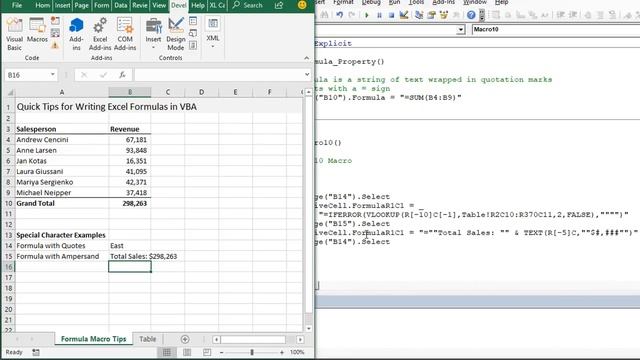Click the zoom out minus button
Viewport: 640px width, 360px height.
[x=221, y=352]
